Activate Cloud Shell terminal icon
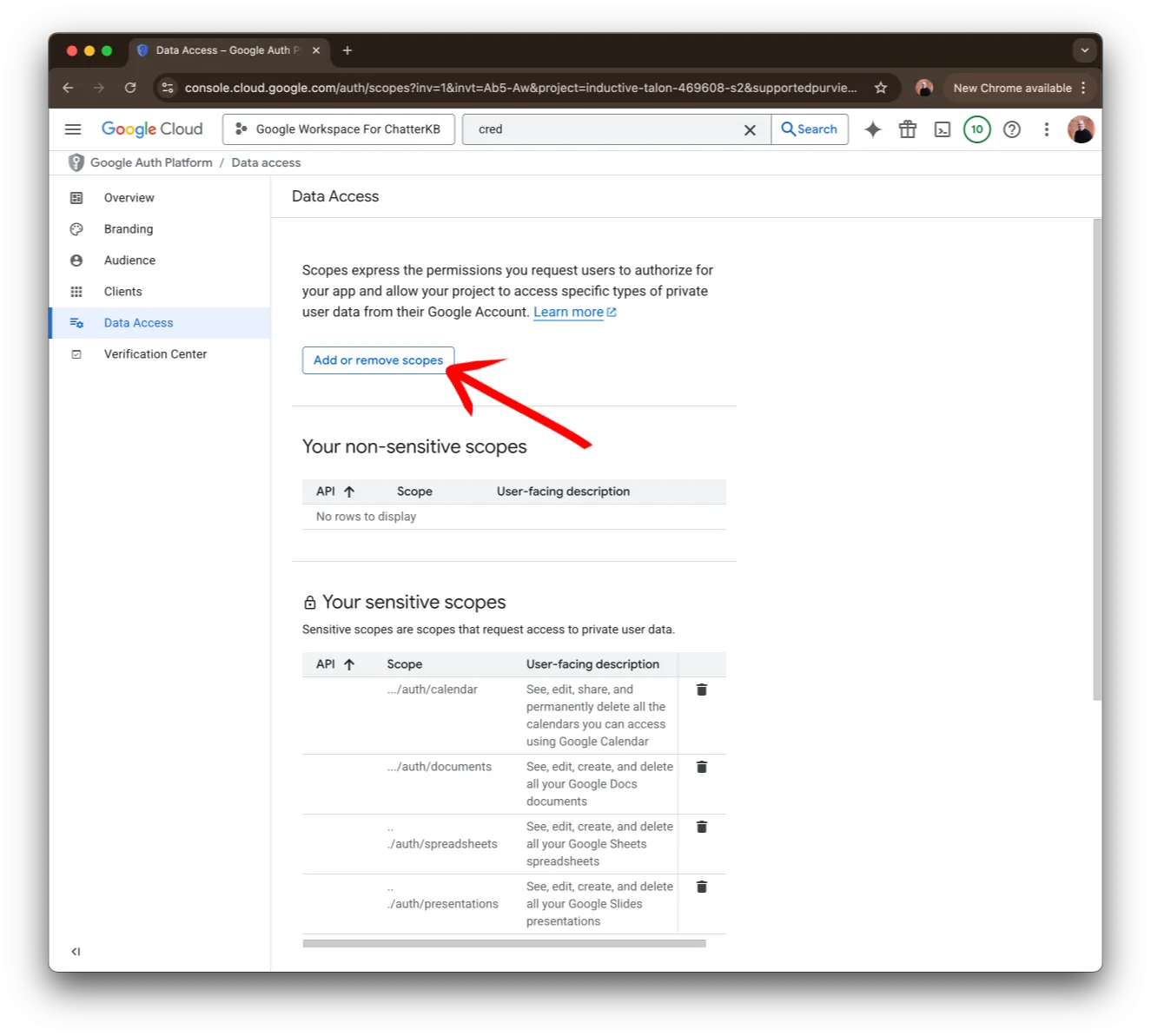The width and height of the screenshot is (1151, 1036). (x=943, y=129)
